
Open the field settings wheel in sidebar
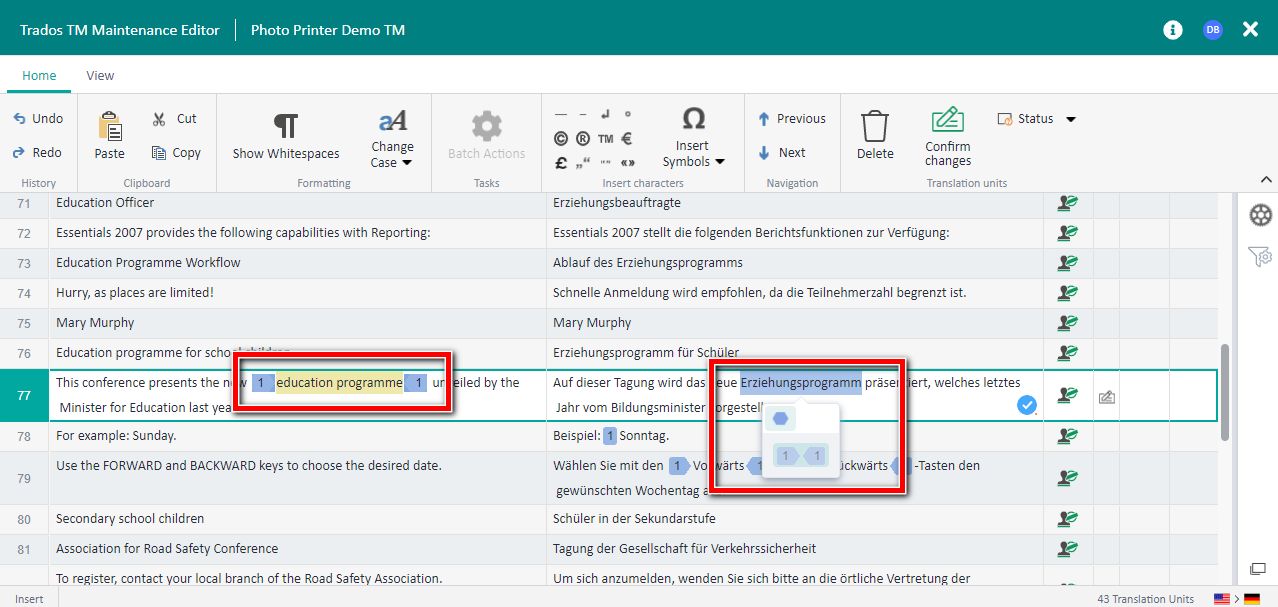pos(1261,215)
